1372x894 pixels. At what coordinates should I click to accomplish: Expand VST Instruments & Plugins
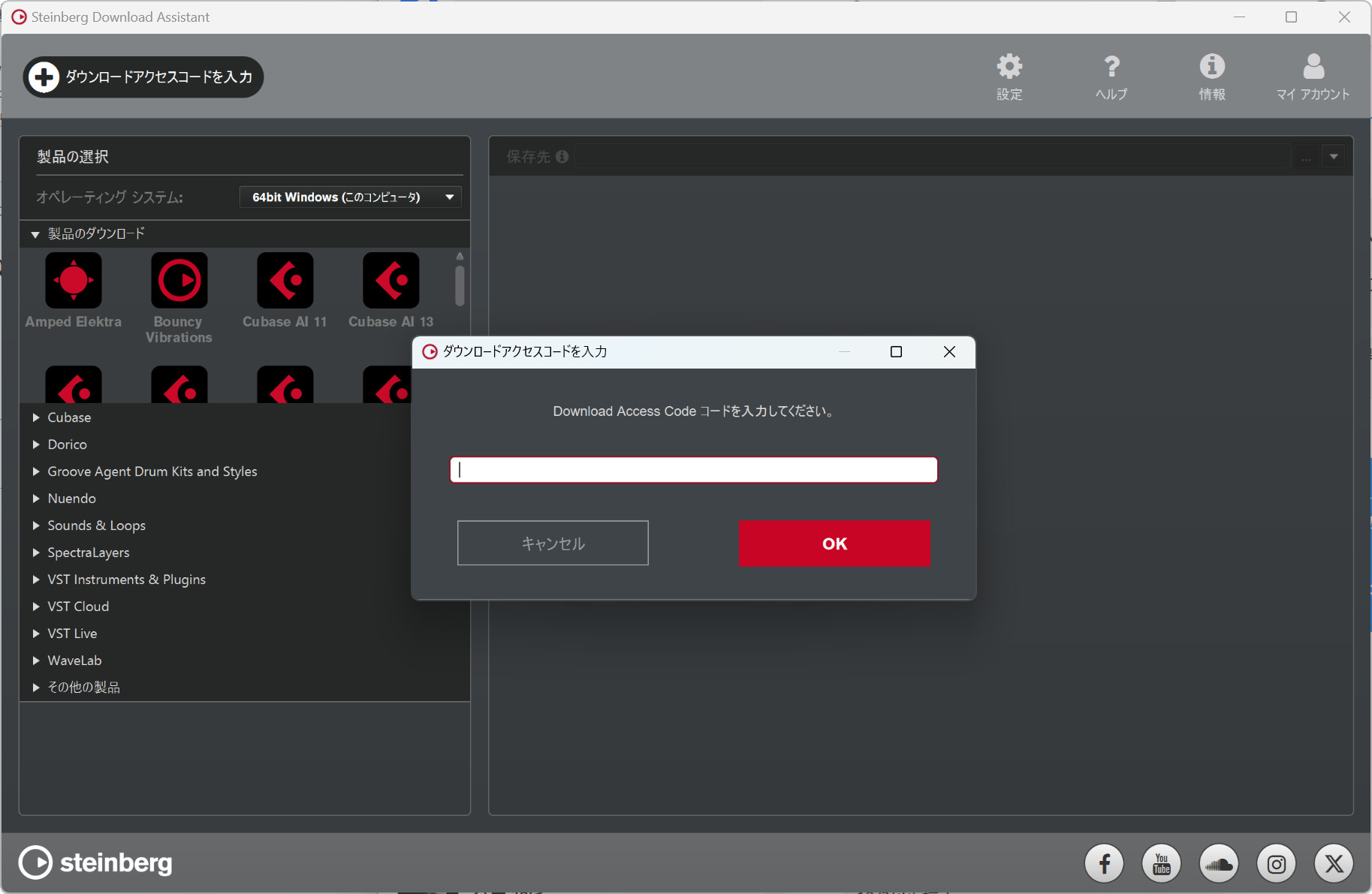(x=35, y=579)
